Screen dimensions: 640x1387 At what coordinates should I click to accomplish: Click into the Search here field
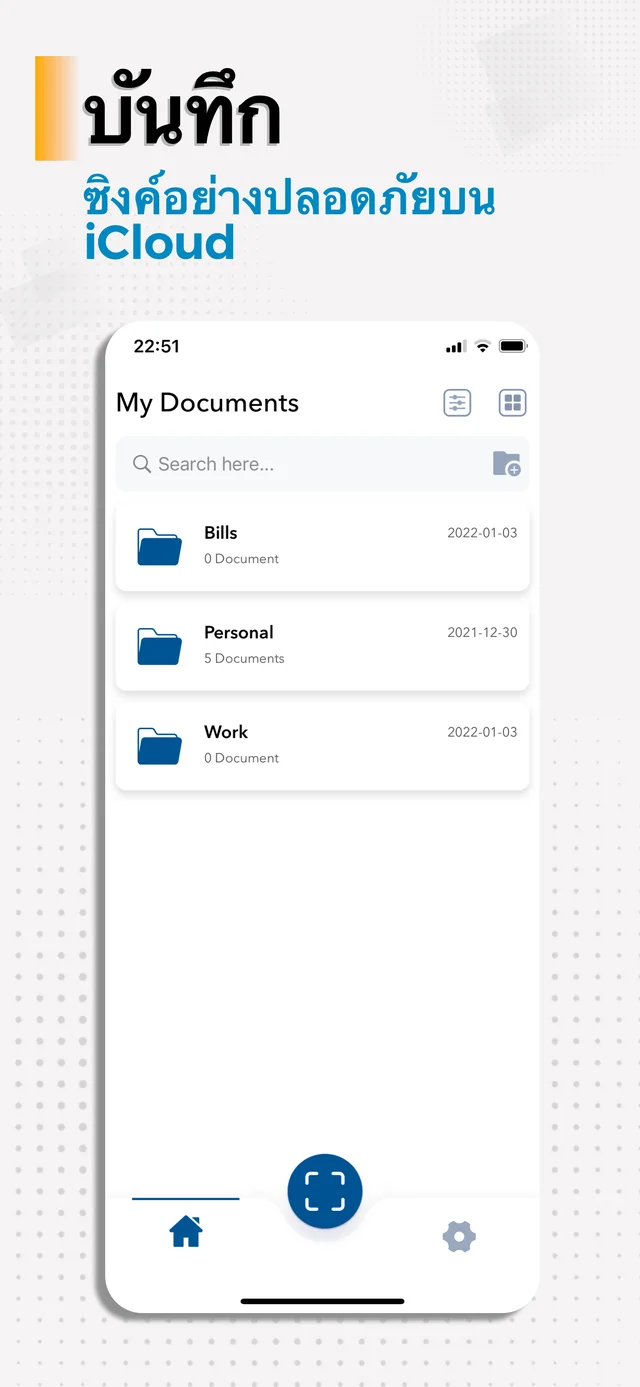(x=322, y=464)
